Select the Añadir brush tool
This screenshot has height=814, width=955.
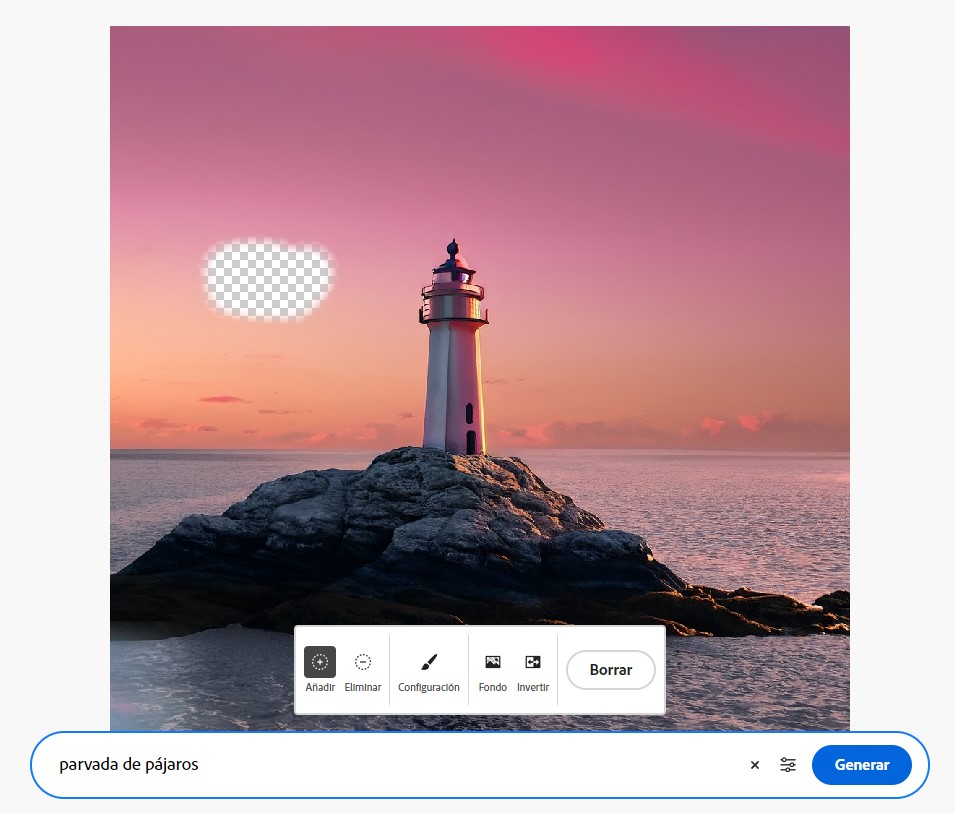tap(320, 662)
